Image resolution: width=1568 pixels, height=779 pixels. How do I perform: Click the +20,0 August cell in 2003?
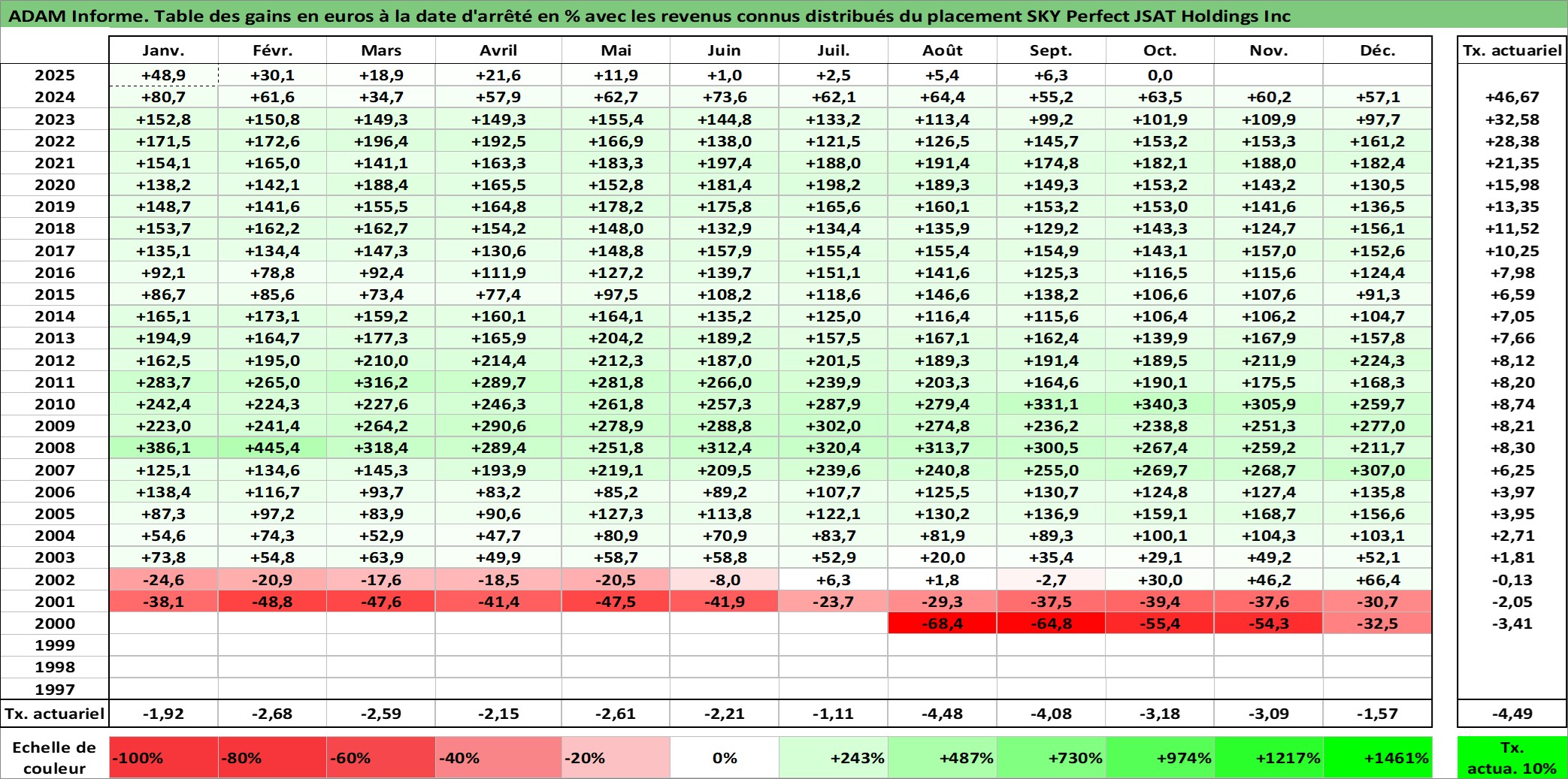coord(943,557)
